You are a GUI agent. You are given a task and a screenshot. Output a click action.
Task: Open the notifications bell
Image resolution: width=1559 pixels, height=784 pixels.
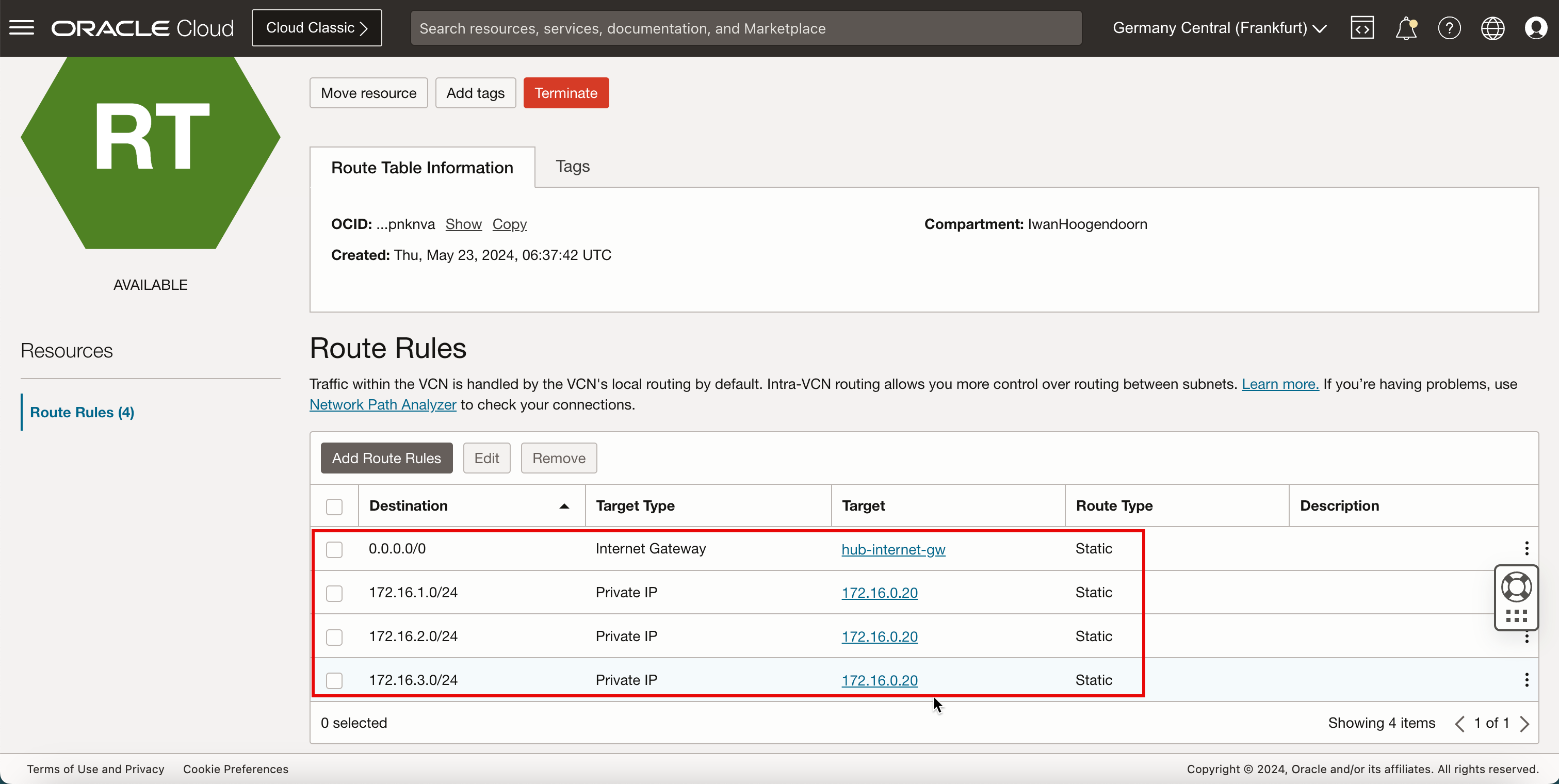coord(1405,28)
